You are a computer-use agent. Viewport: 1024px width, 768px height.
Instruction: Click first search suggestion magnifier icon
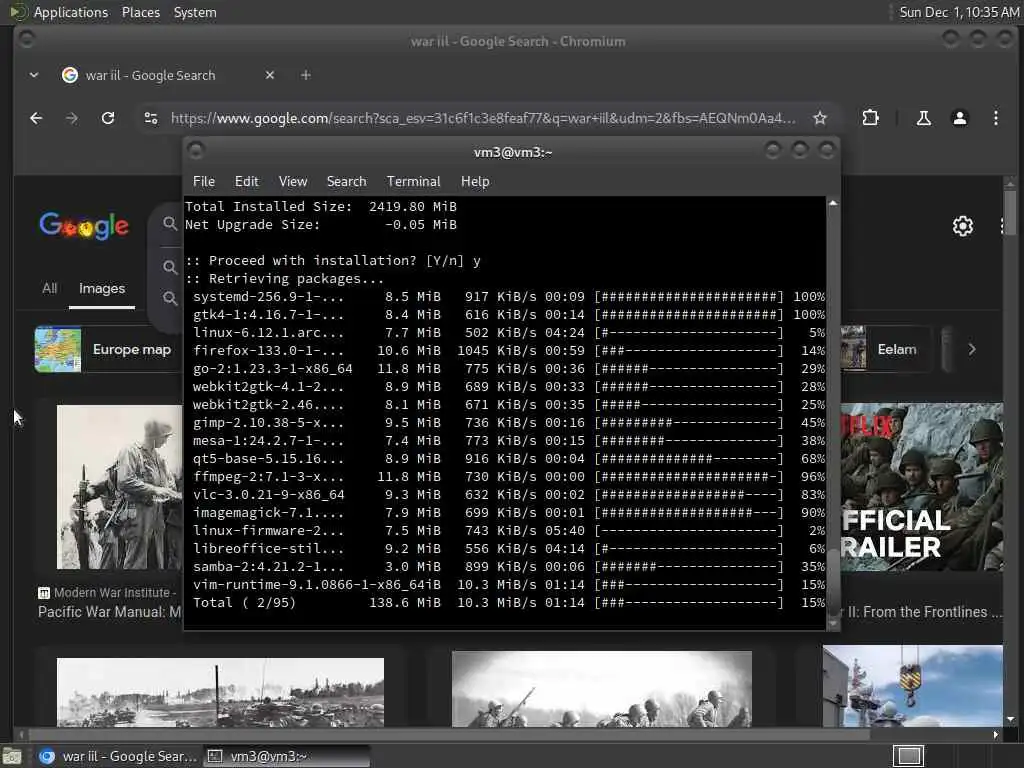click(170, 224)
